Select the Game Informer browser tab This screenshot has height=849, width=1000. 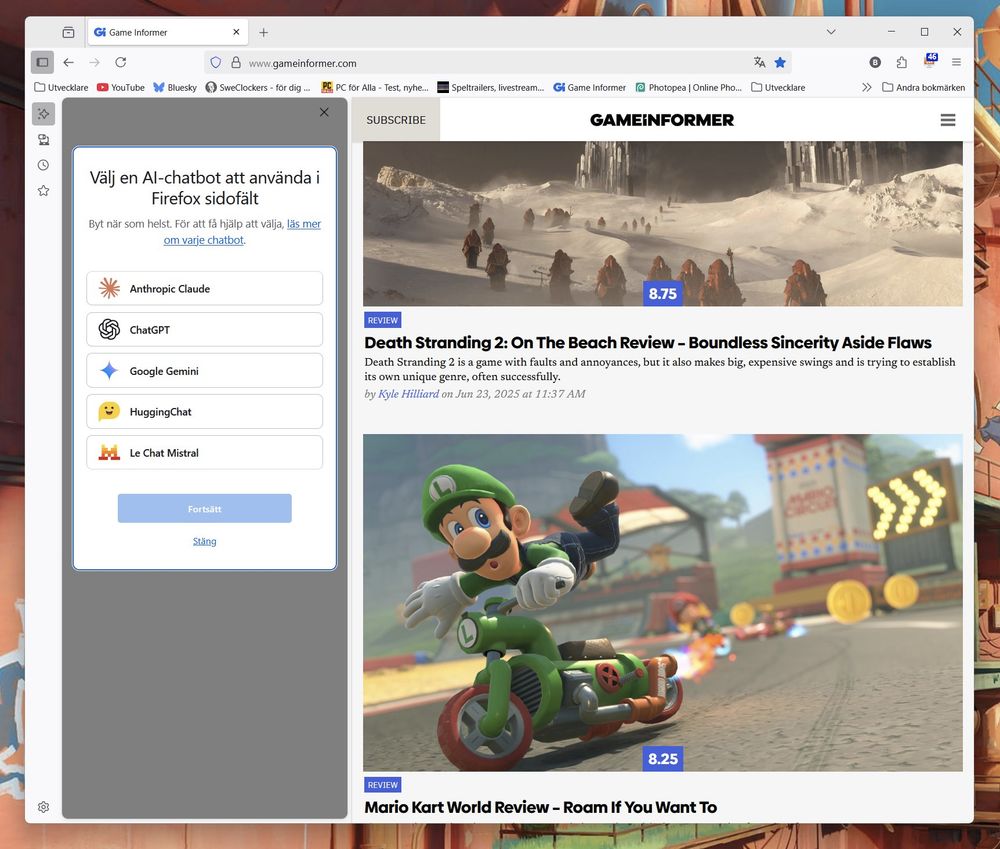point(167,32)
